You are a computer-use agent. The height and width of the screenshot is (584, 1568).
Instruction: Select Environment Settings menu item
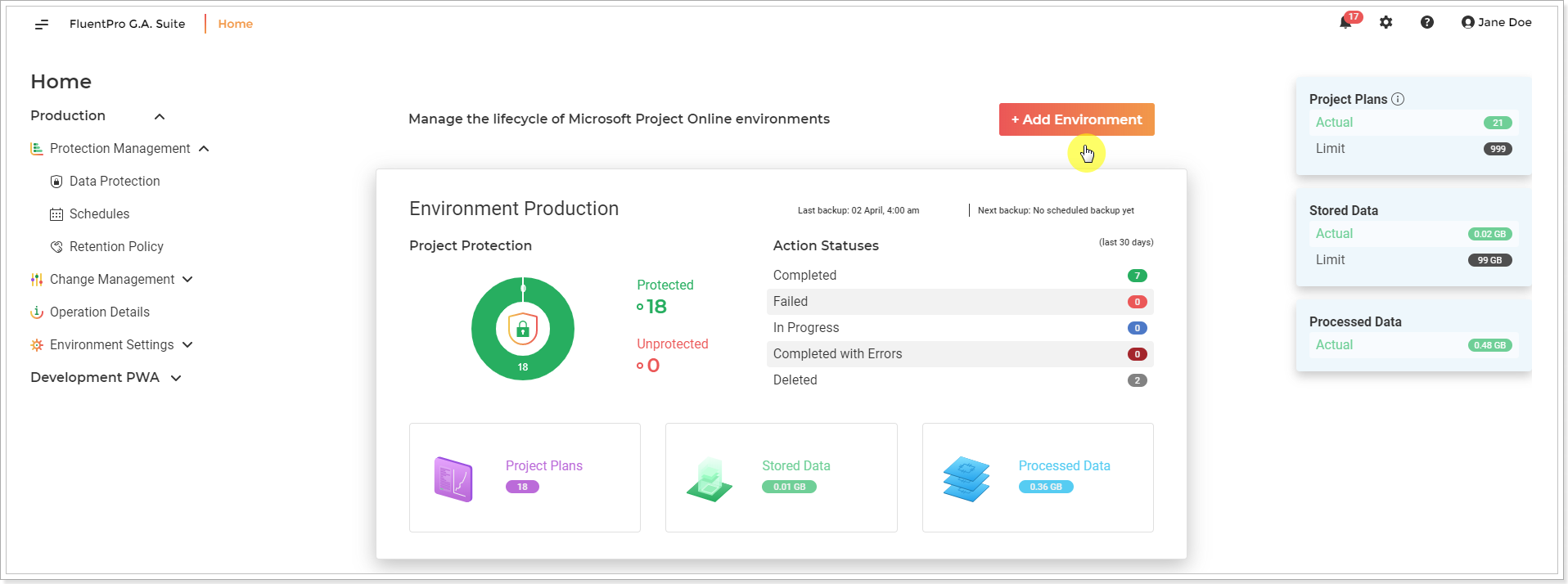click(x=111, y=345)
